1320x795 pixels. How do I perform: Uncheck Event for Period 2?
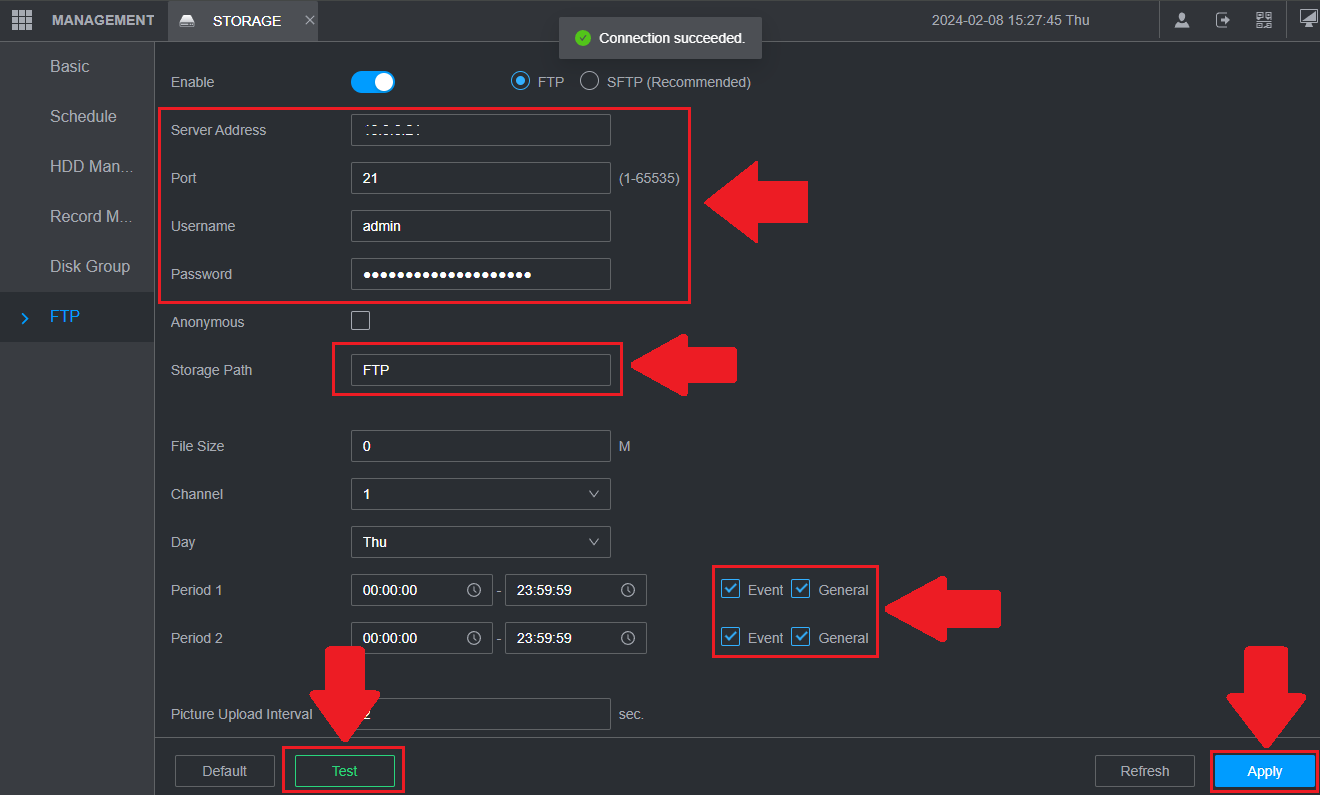[731, 637]
